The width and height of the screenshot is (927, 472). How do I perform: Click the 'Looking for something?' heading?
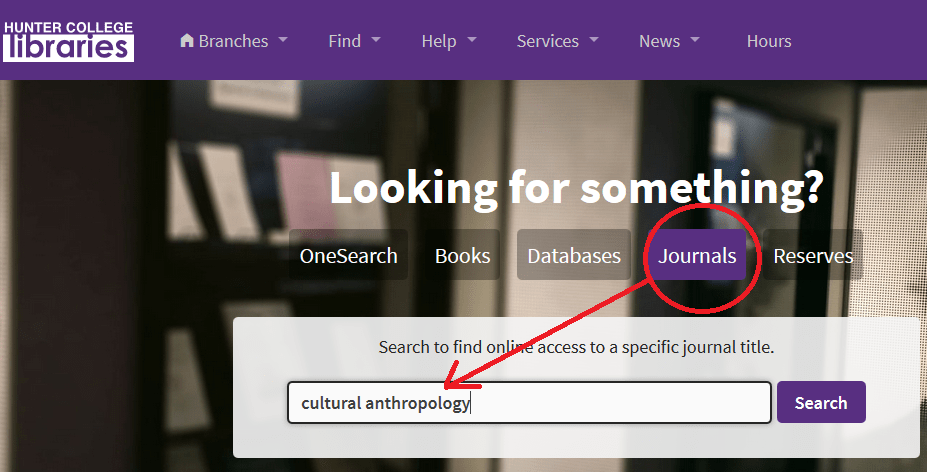point(576,188)
